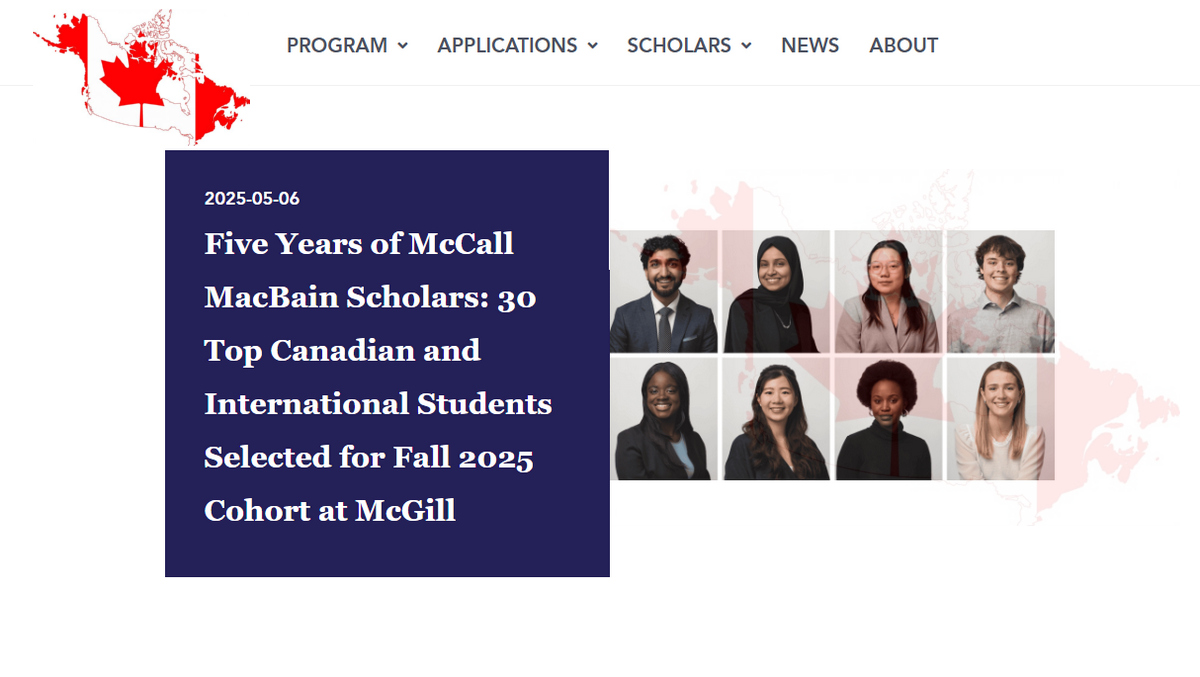Screen dimensions: 1200x677
Task: Go to the NEWS page
Action: 809,45
